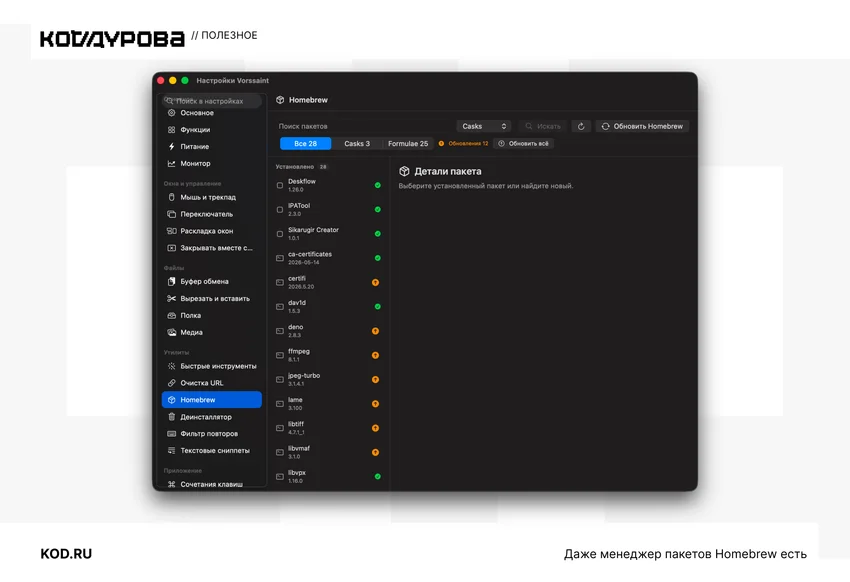Click the Поиск пакетов input field
850x582 pixels.
tap(364, 126)
